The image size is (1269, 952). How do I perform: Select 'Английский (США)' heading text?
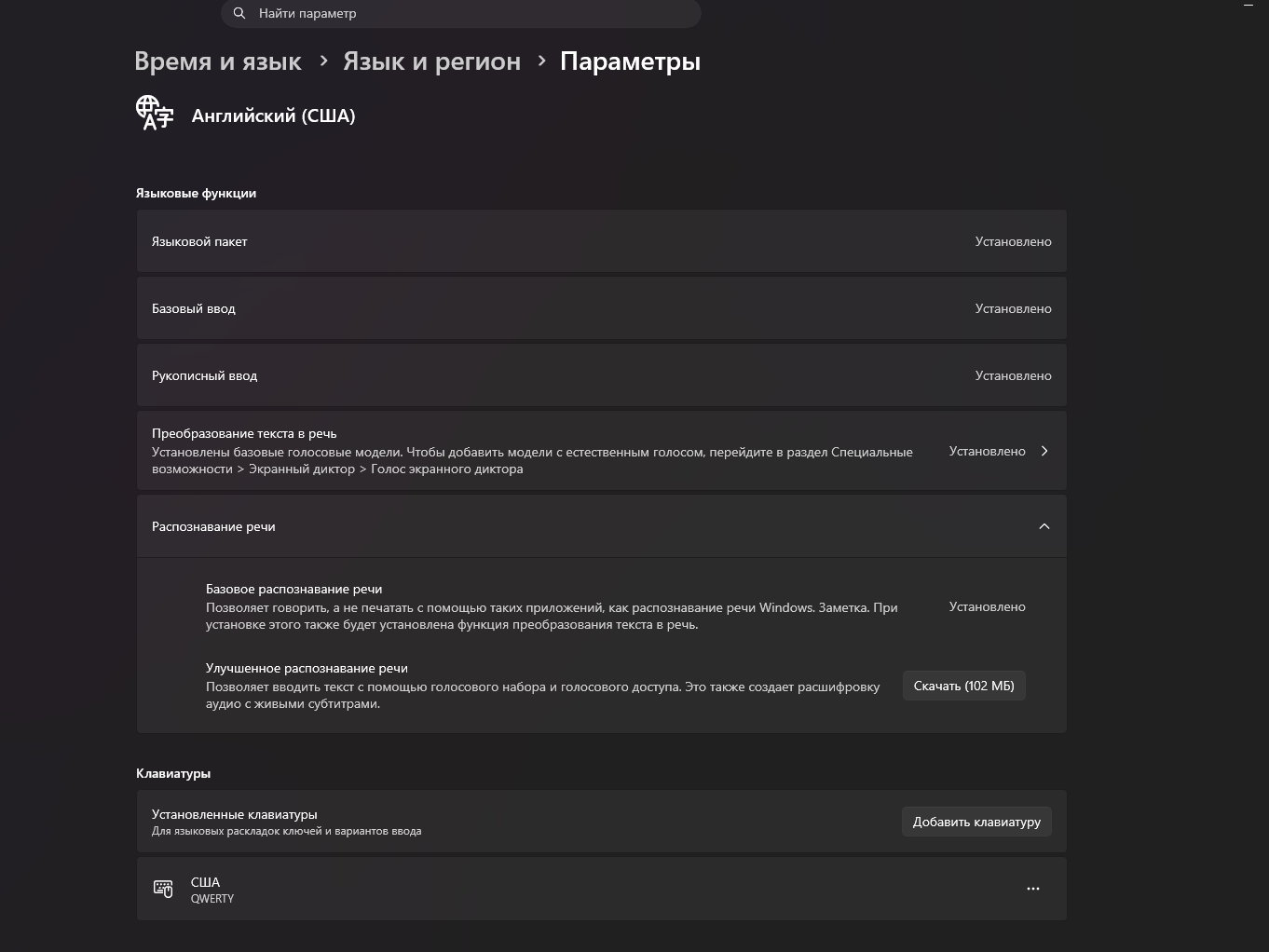273,116
